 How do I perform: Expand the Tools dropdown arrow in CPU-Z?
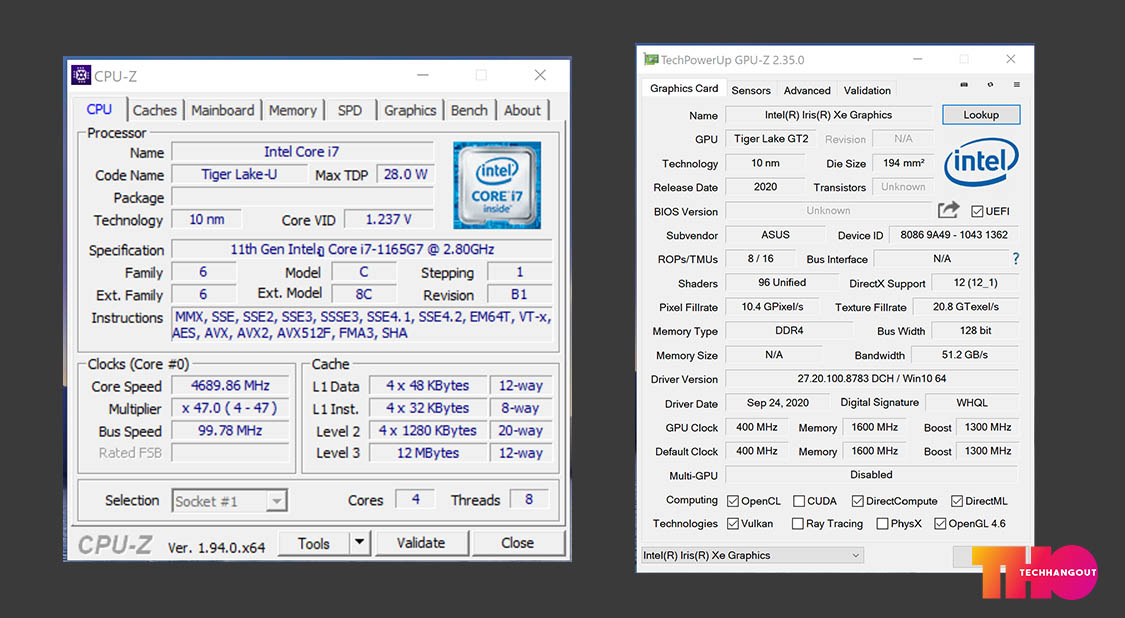tap(360, 543)
